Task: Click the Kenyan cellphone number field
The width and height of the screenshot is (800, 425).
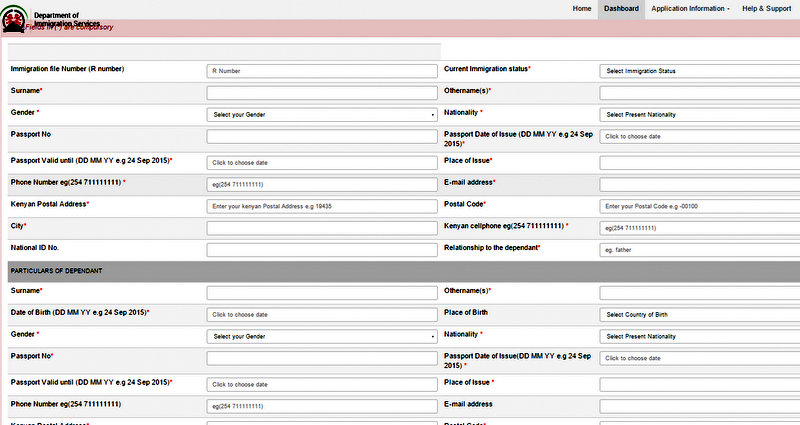Action: tap(699, 228)
